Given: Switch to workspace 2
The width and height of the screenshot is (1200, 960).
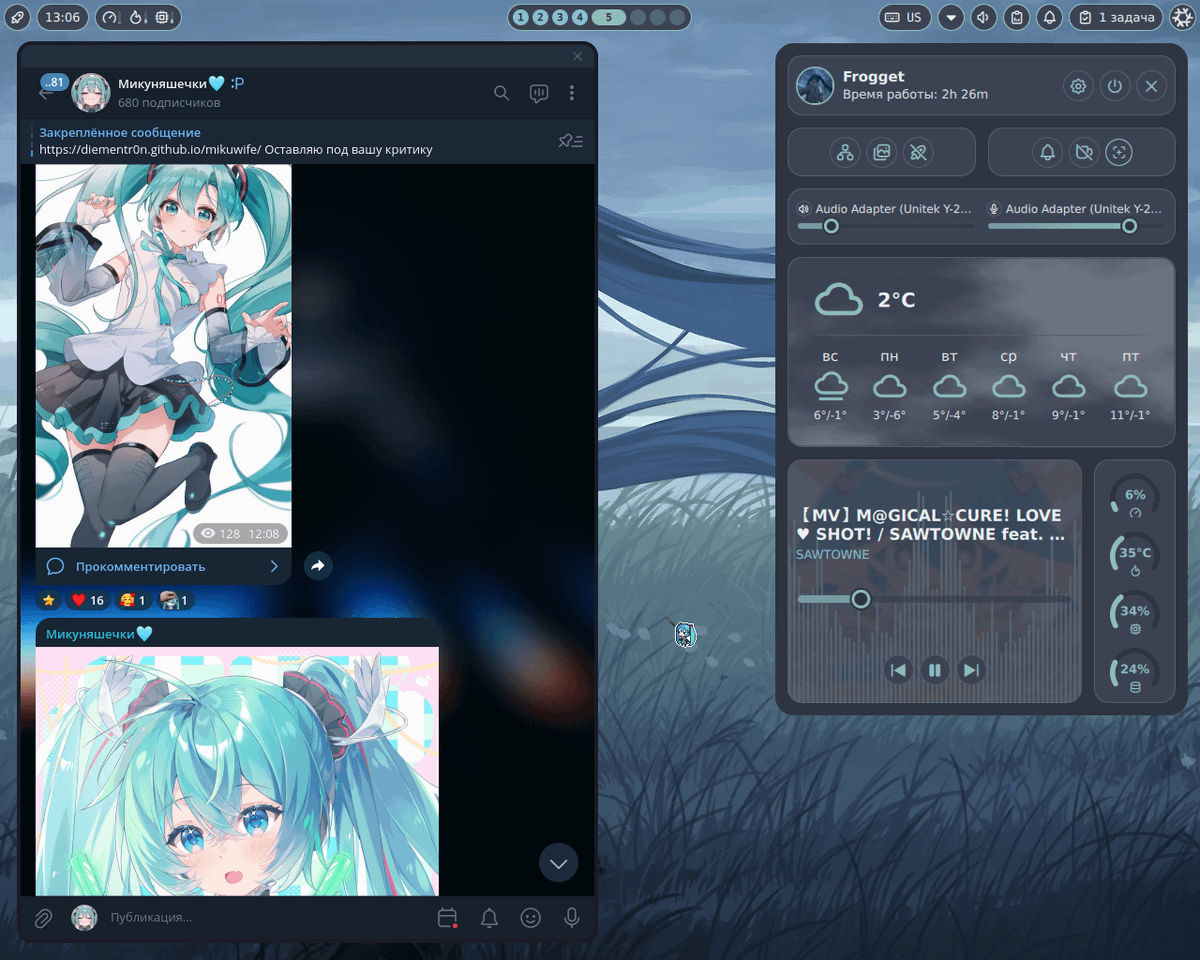Looking at the screenshot, I should 540,17.
